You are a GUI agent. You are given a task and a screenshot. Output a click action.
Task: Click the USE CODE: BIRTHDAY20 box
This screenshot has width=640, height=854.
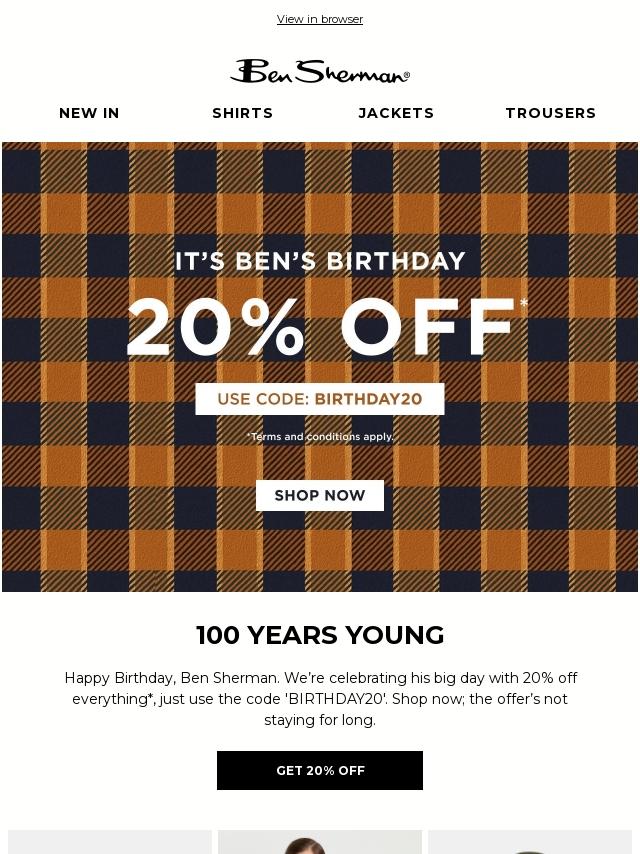[x=320, y=399]
